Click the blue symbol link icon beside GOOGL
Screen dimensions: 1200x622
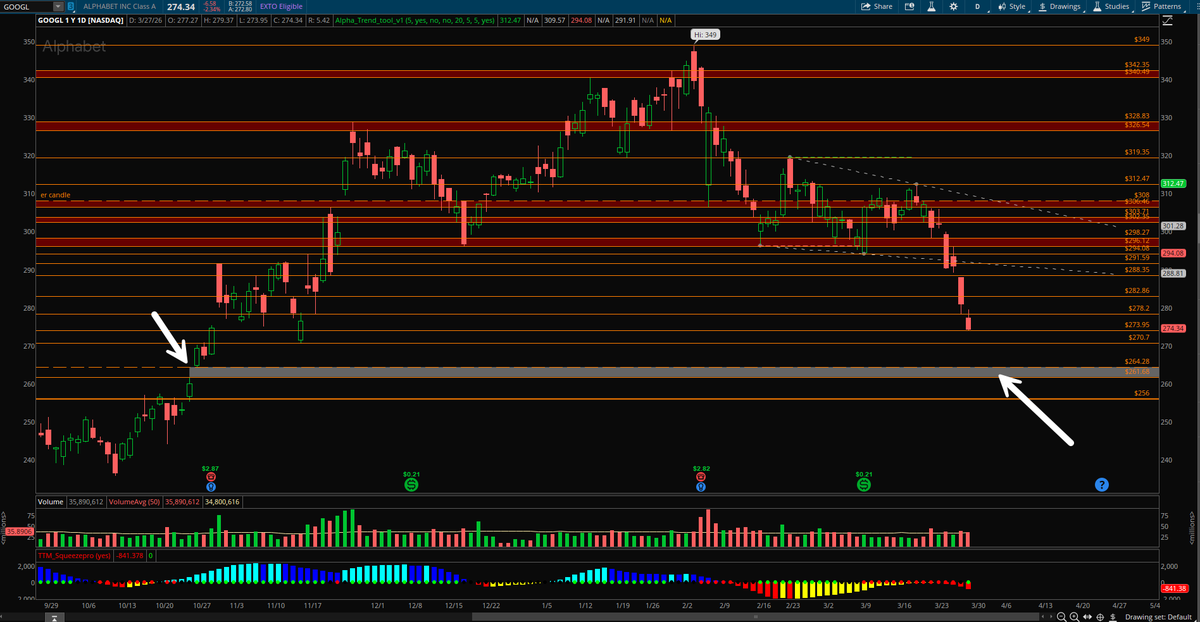[70, 7]
